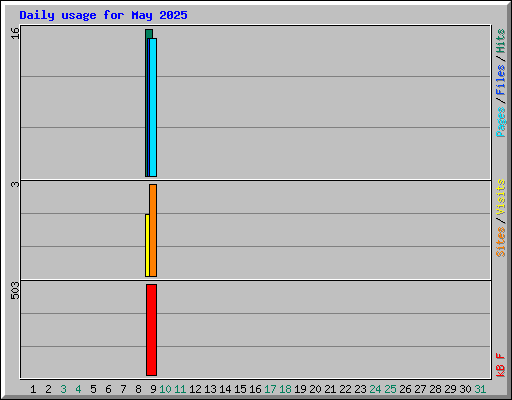Click the orange Sites bar
This screenshot has height=400, width=512.
click(153, 230)
